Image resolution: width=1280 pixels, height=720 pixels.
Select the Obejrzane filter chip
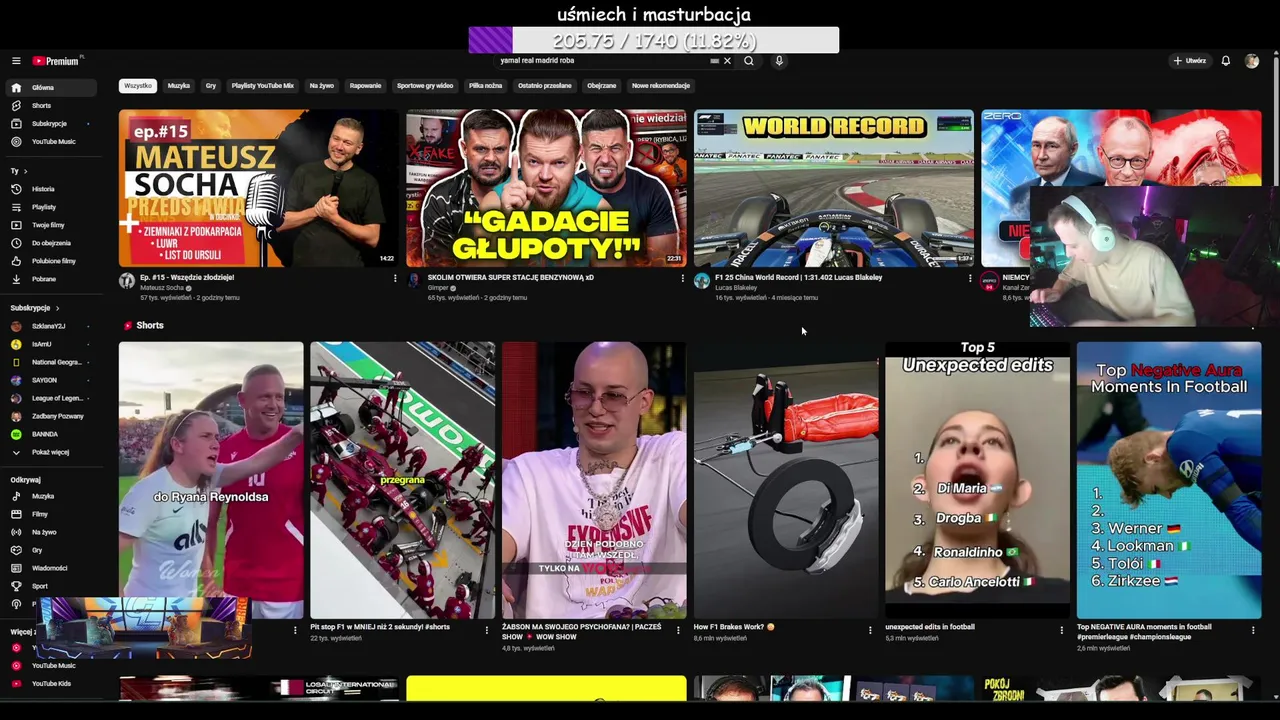(601, 86)
